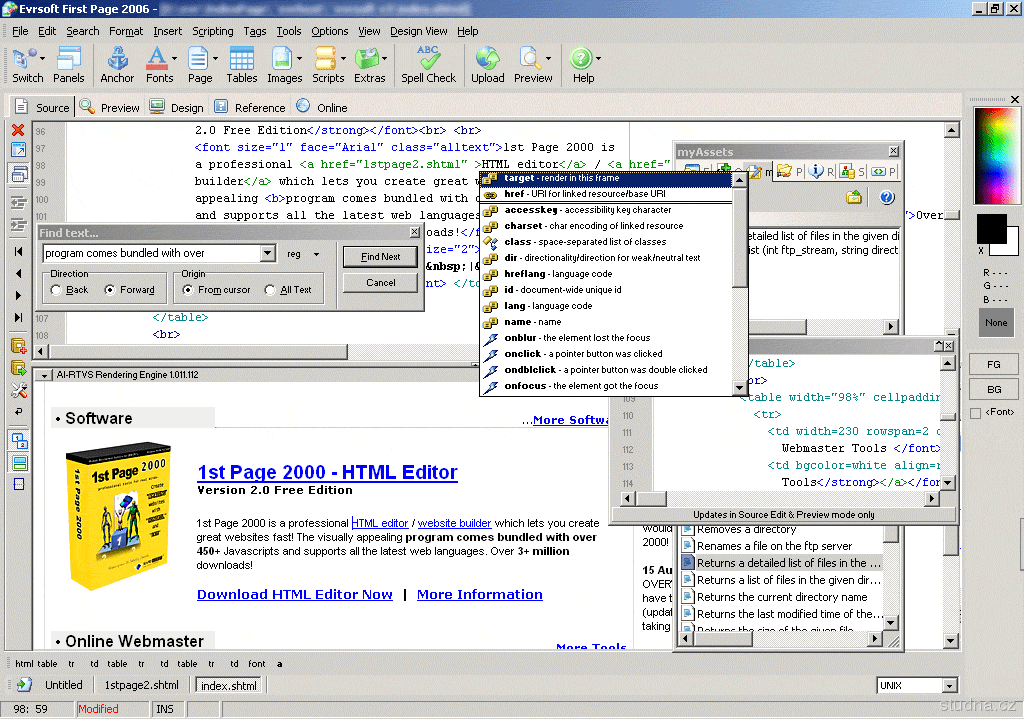
Task: Click the Spell Check toolbar icon
Action: [x=428, y=64]
